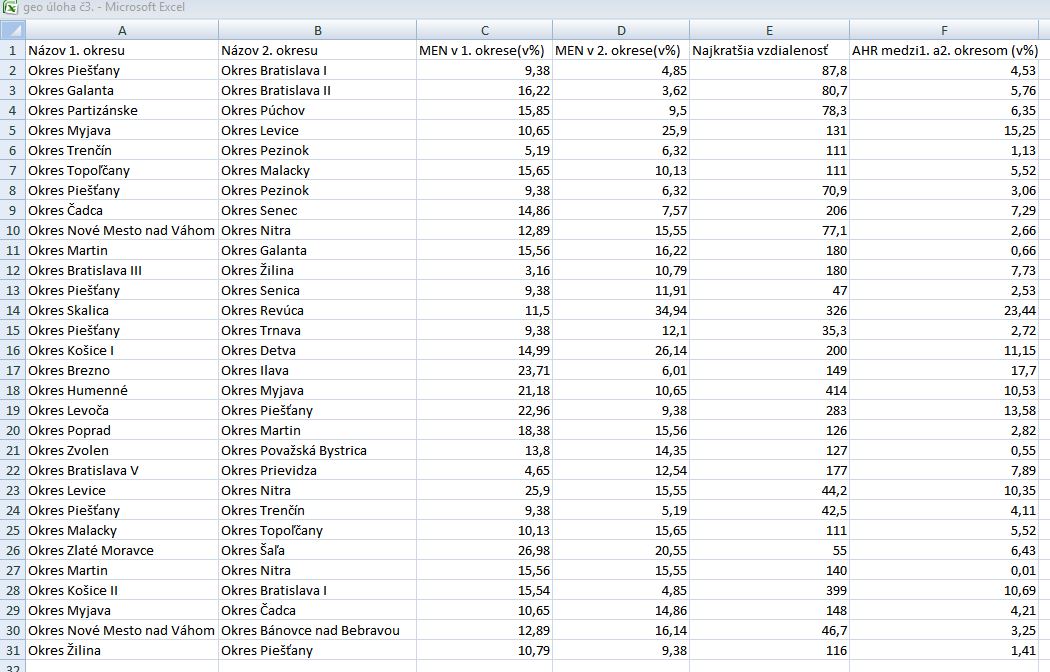The width and height of the screenshot is (1050, 672).
Task: Select column E header
Action: pyautogui.click(x=769, y=30)
